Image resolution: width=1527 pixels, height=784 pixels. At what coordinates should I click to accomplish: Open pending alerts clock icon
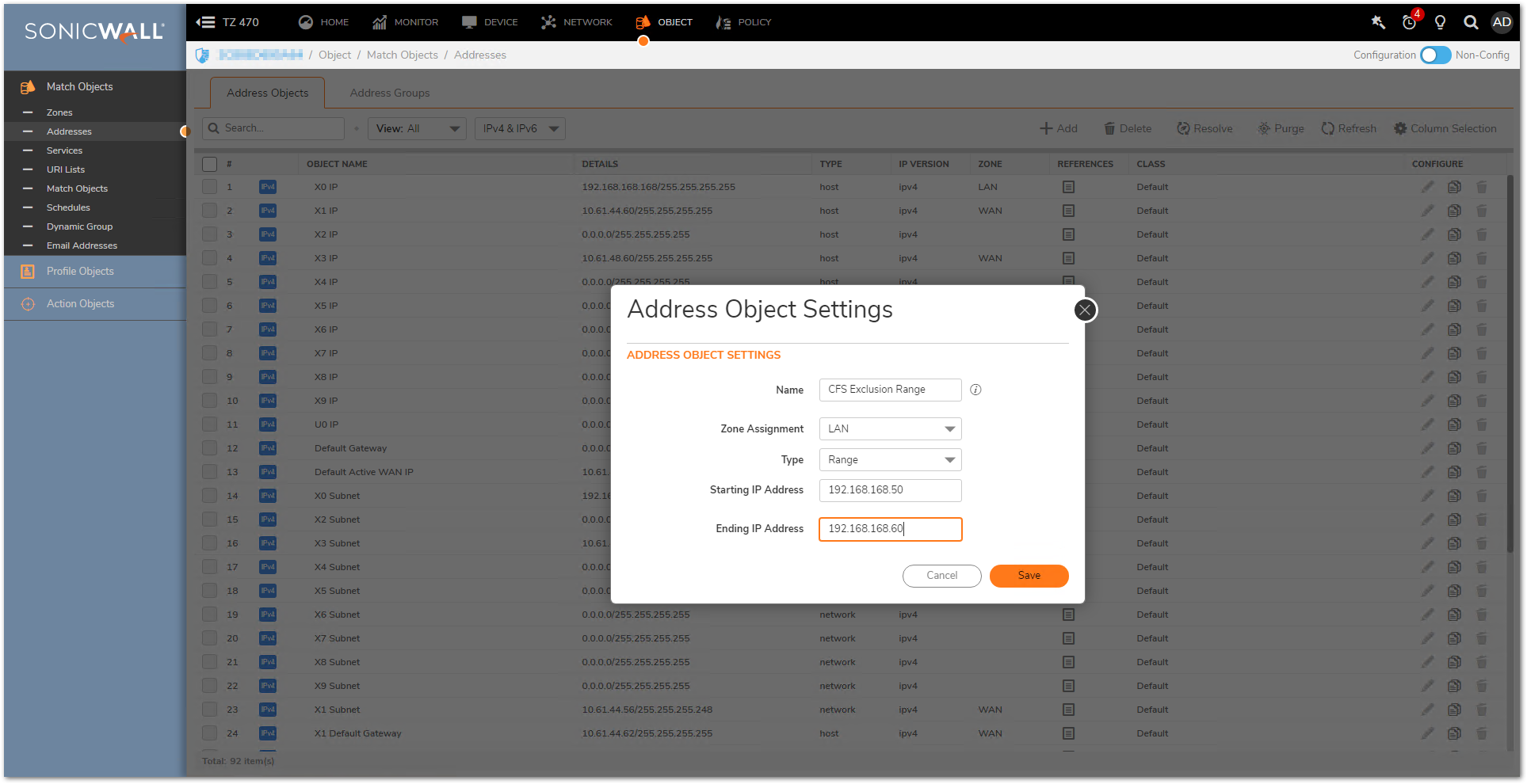click(1410, 21)
